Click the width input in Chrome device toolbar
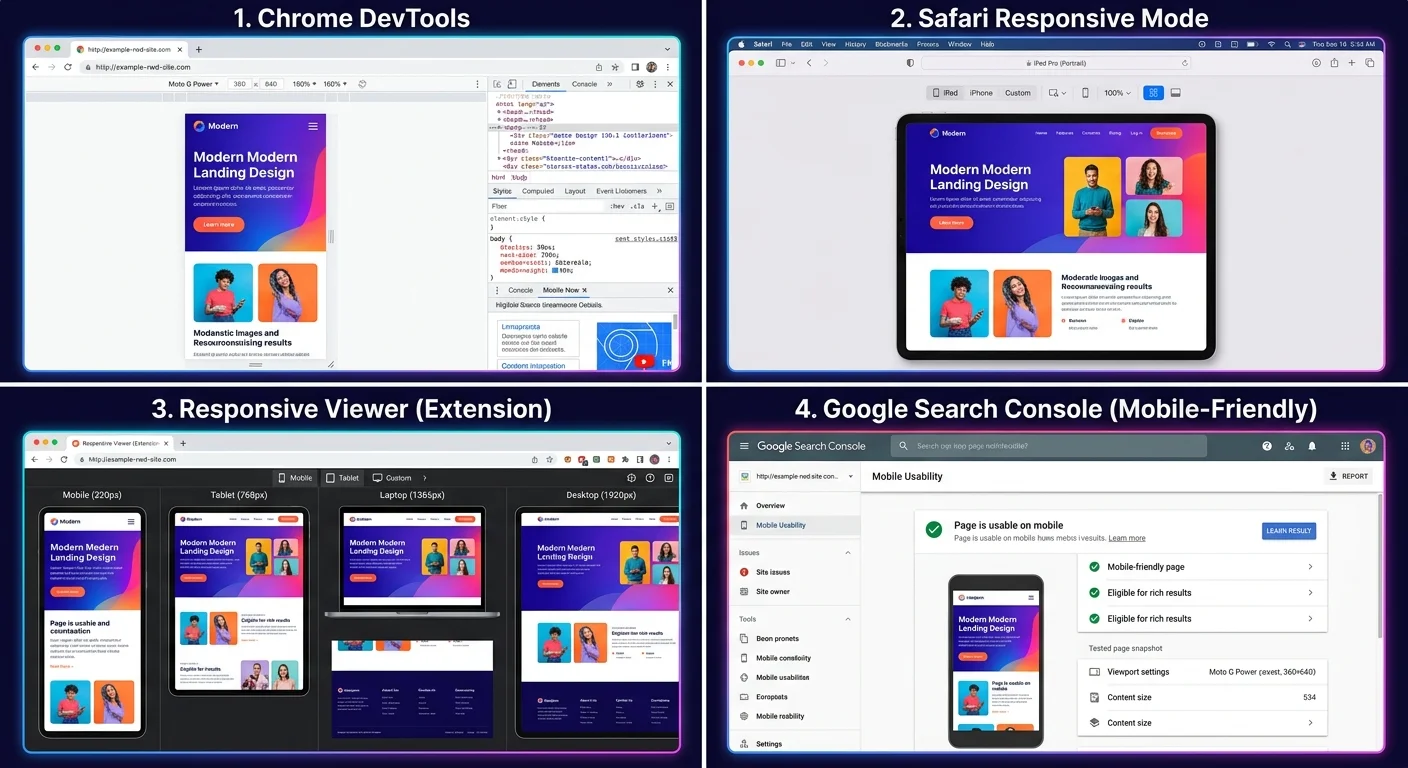The image size is (1408, 768). click(239, 84)
